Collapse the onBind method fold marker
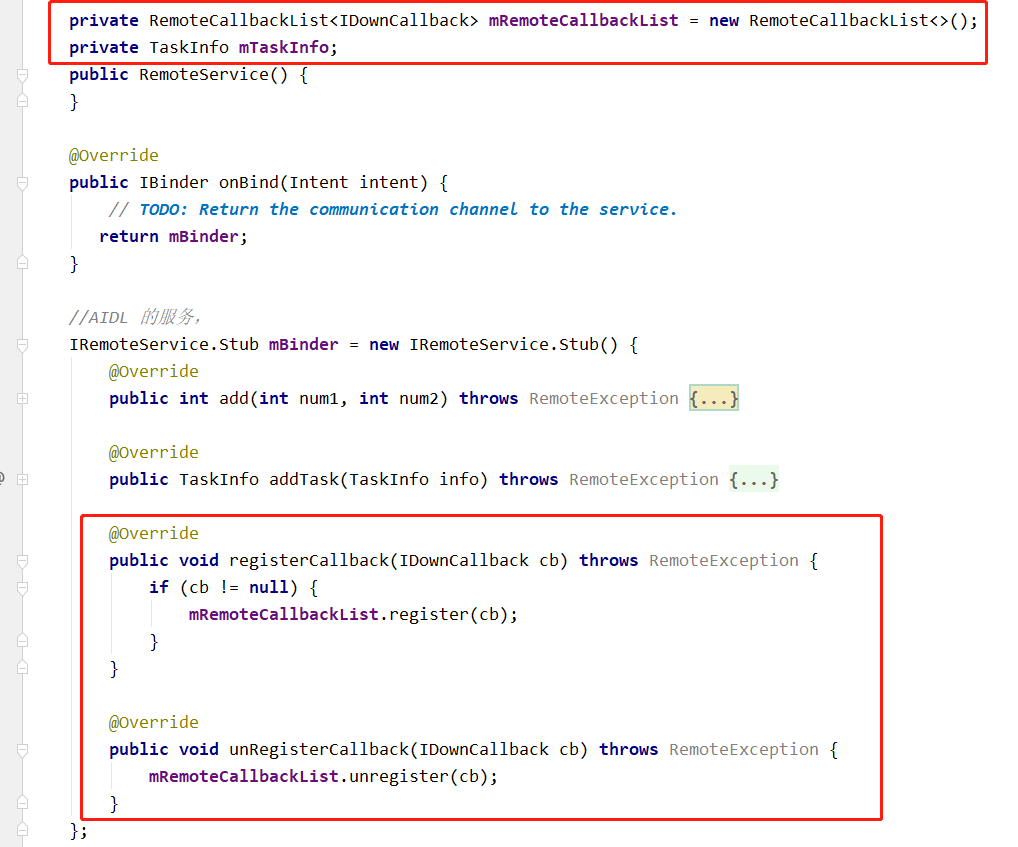The height and width of the screenshot is (847, 1018). 23,183
